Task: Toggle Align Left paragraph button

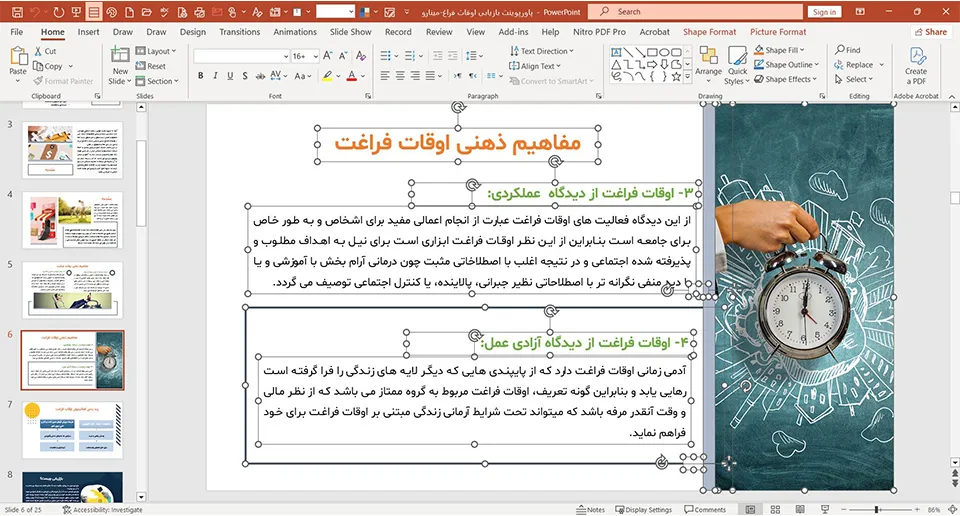Action: point(384,76)
